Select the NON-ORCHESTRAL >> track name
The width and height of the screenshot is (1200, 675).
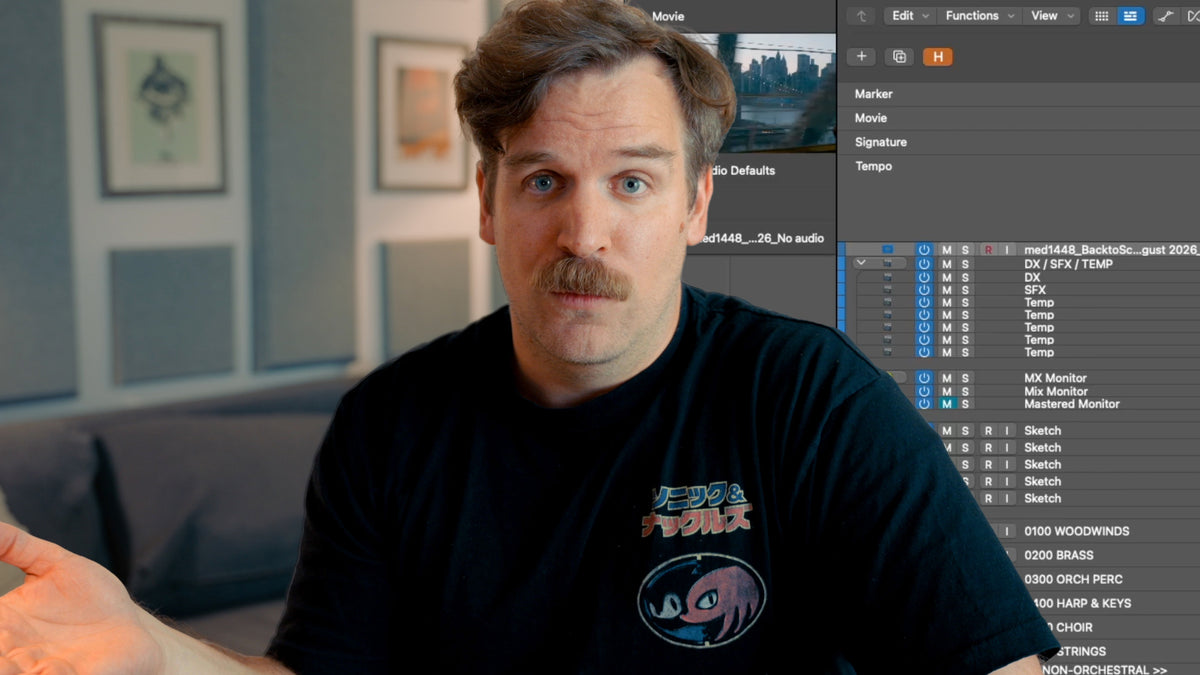[1105, 669]
